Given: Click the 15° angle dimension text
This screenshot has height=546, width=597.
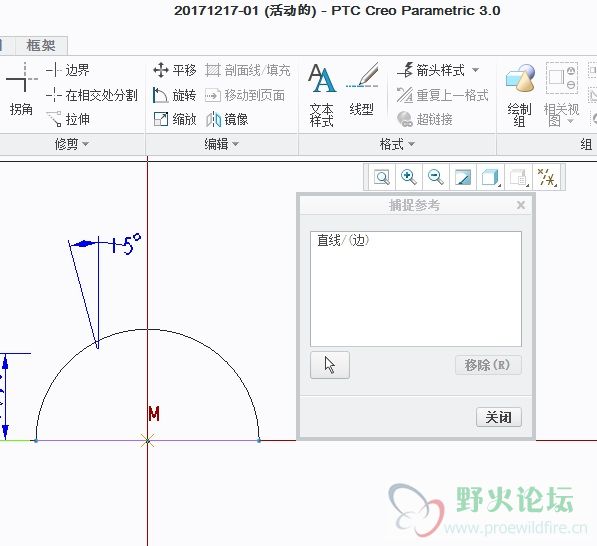Looking at the screenshot, I should [126, 244].
